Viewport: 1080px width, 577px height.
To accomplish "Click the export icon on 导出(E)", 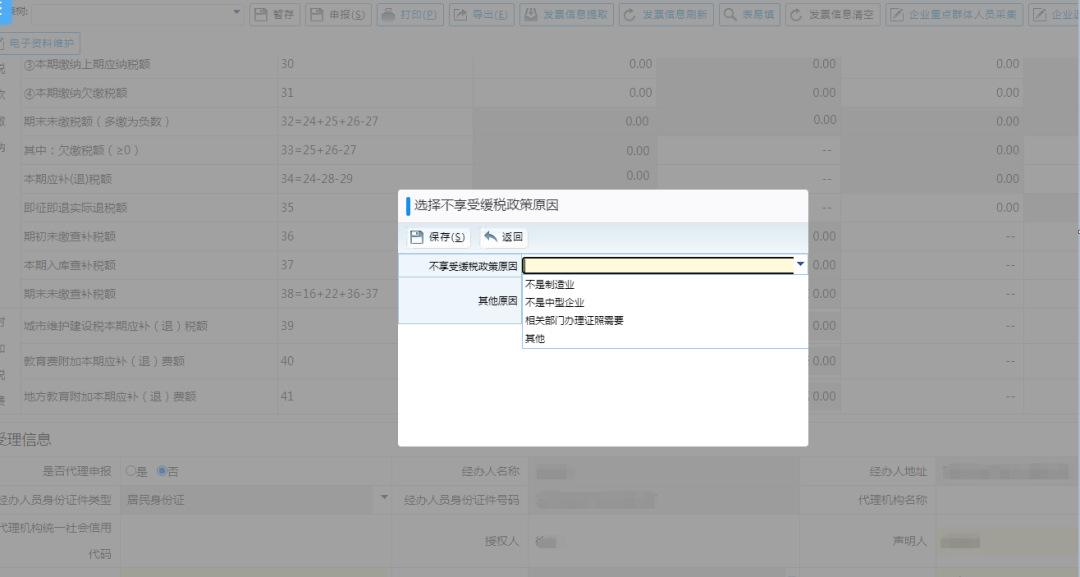I will coord(460,14).
